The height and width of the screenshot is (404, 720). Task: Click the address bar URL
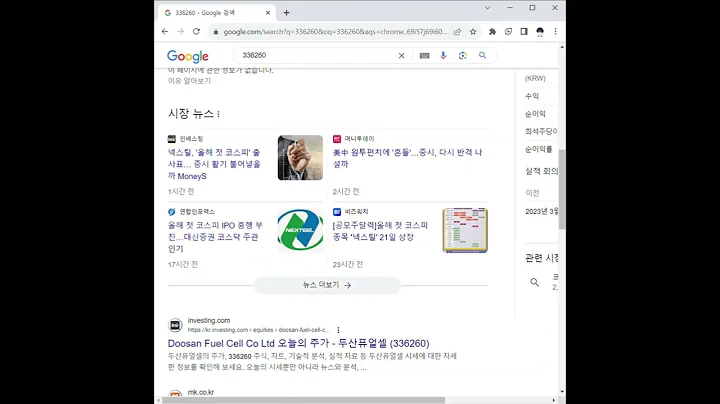(x=335, y=32)
